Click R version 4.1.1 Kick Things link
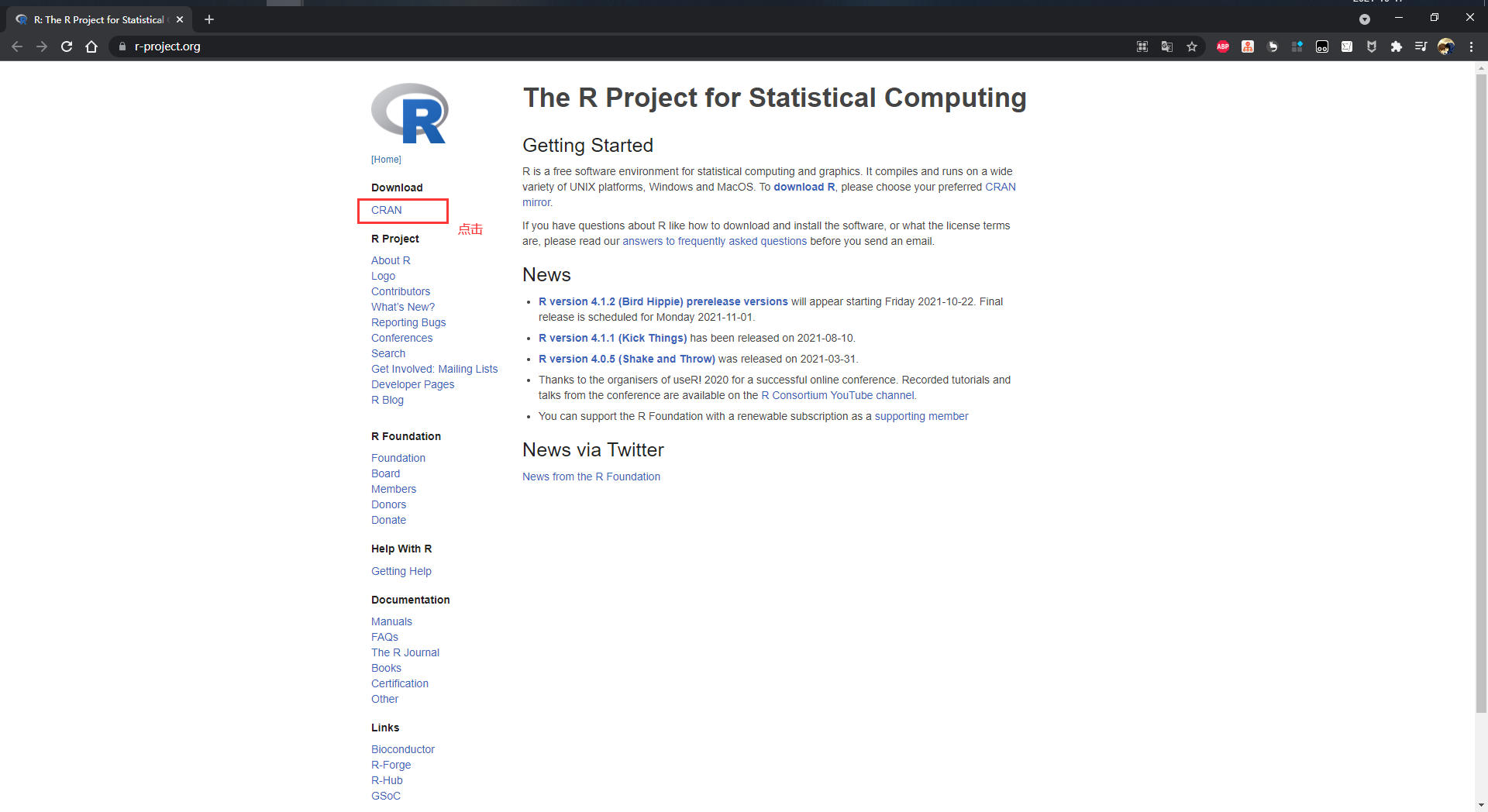This screenshot has width=1488, height=812. click(x=612, y=338)
